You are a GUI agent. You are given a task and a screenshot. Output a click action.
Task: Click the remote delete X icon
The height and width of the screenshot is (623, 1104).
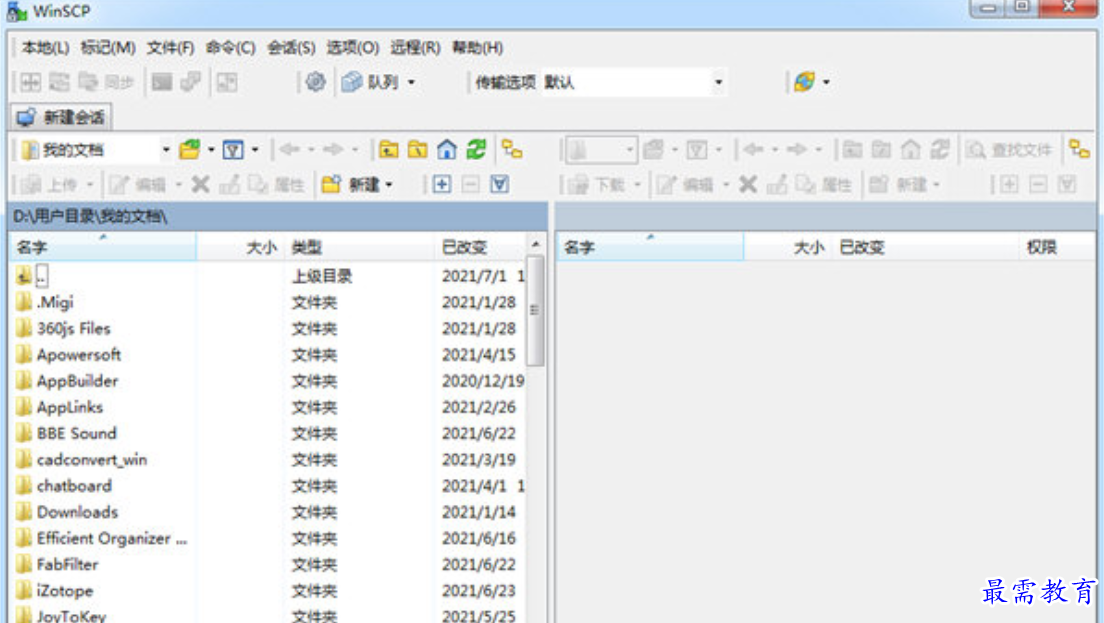[748, 185]
